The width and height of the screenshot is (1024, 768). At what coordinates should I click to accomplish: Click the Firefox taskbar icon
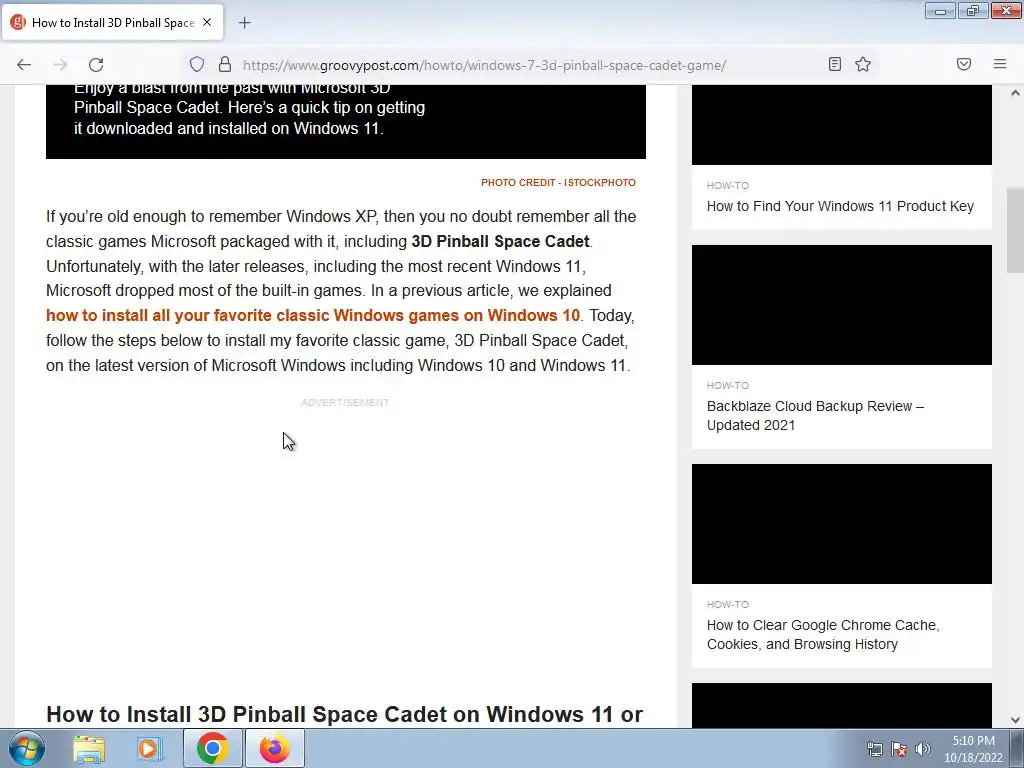(x=274, y=748)
